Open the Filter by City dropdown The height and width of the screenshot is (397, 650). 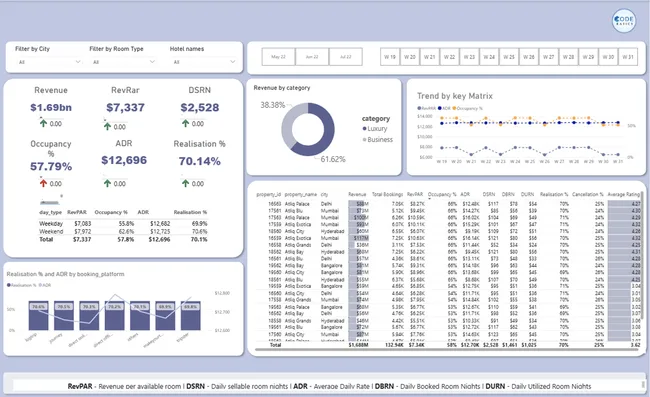tap(49, 62)
